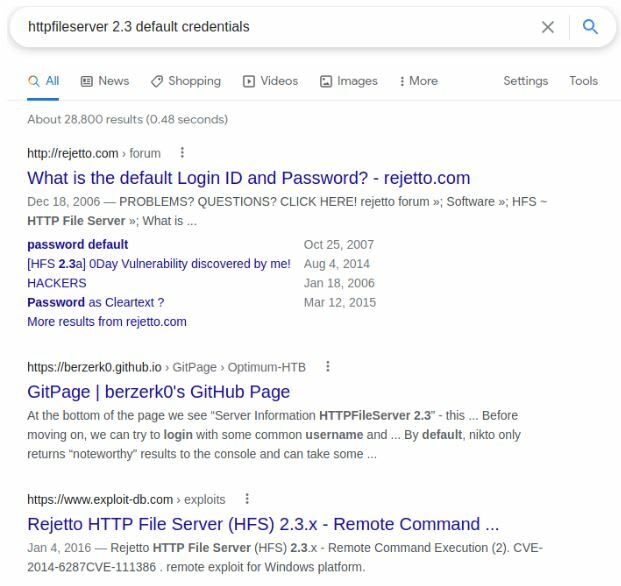Click the 'Oct 25, 2007' date entry
This screenshot has width=621, height=586.
coord(339,245)
